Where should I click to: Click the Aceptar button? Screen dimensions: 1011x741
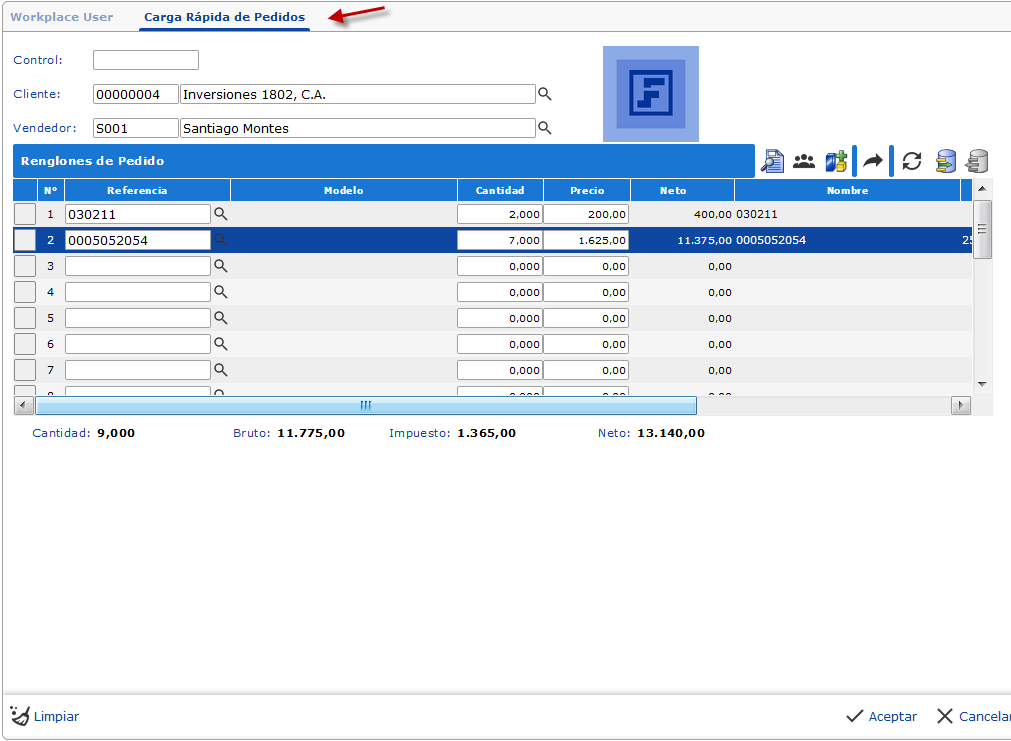[881, 716]
